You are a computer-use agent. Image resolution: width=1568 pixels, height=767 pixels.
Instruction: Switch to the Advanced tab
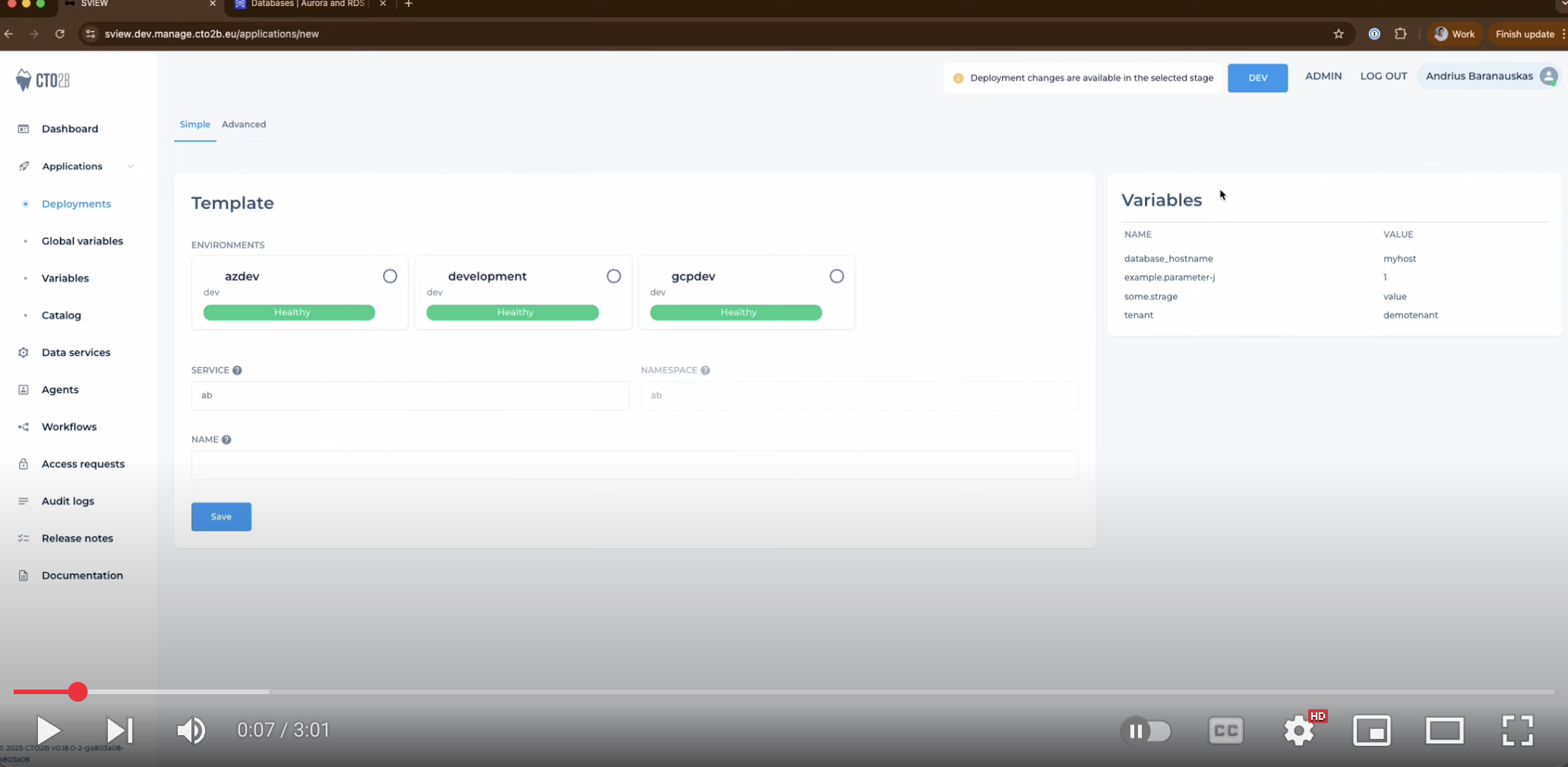tap(243, 125)
